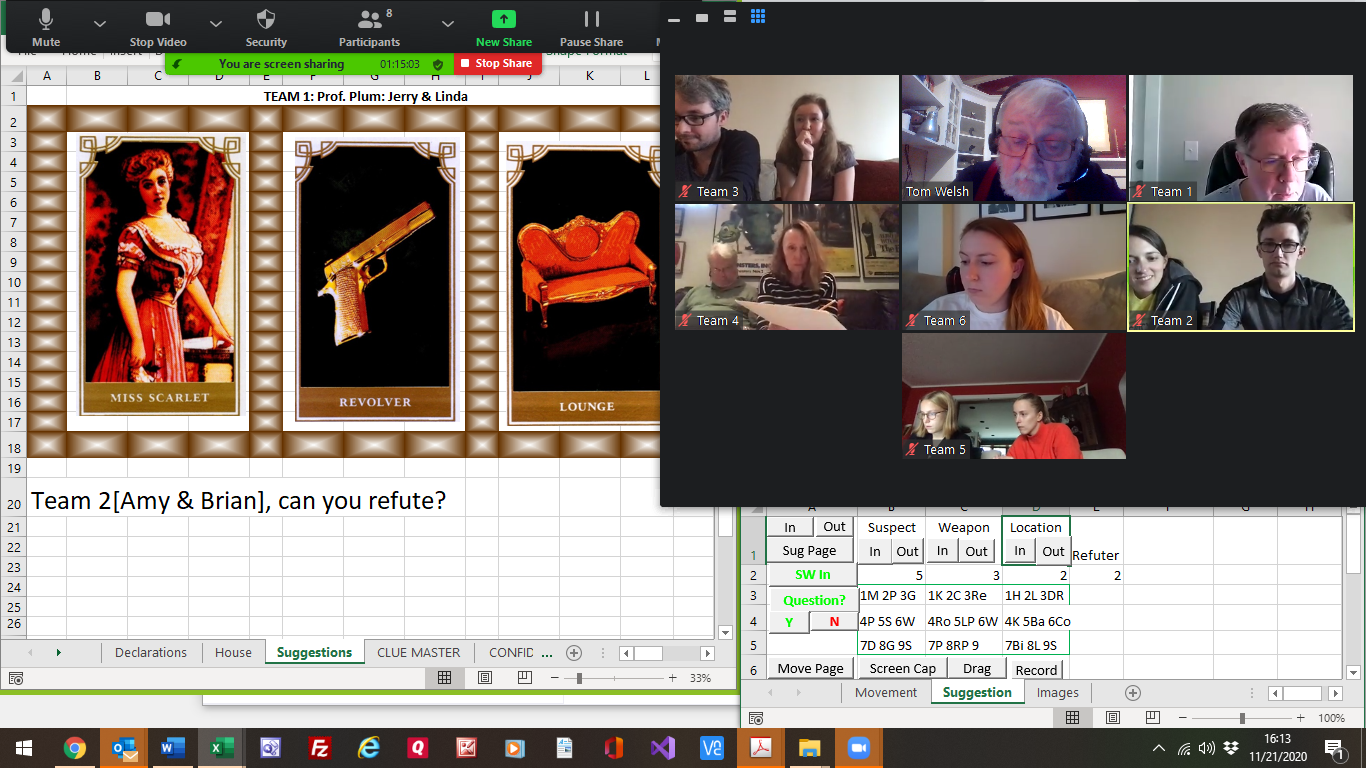Click the red N button
The width and height of the screenshot is (1366, 768).
coord(834,622)
